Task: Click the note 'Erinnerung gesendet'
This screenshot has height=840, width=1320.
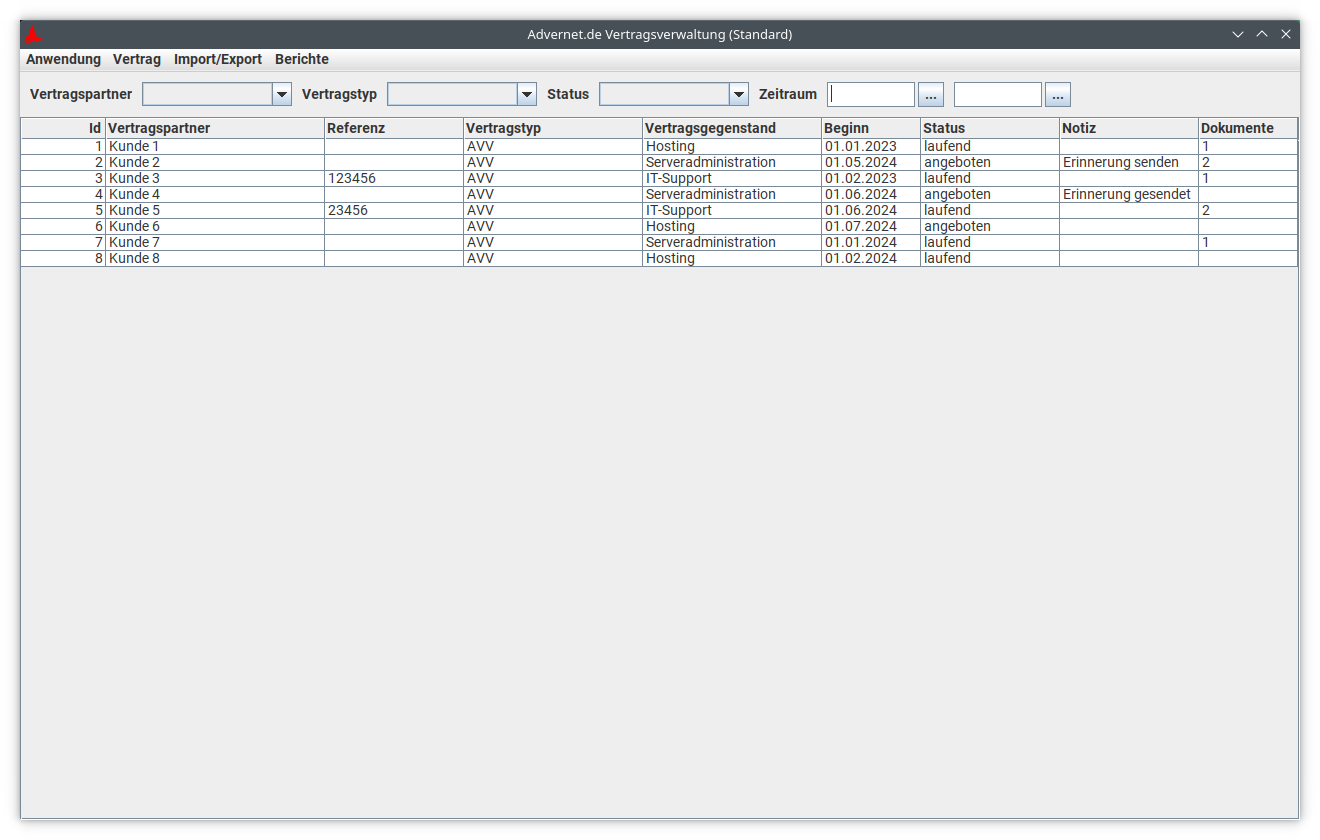Action: point(1127,194)
